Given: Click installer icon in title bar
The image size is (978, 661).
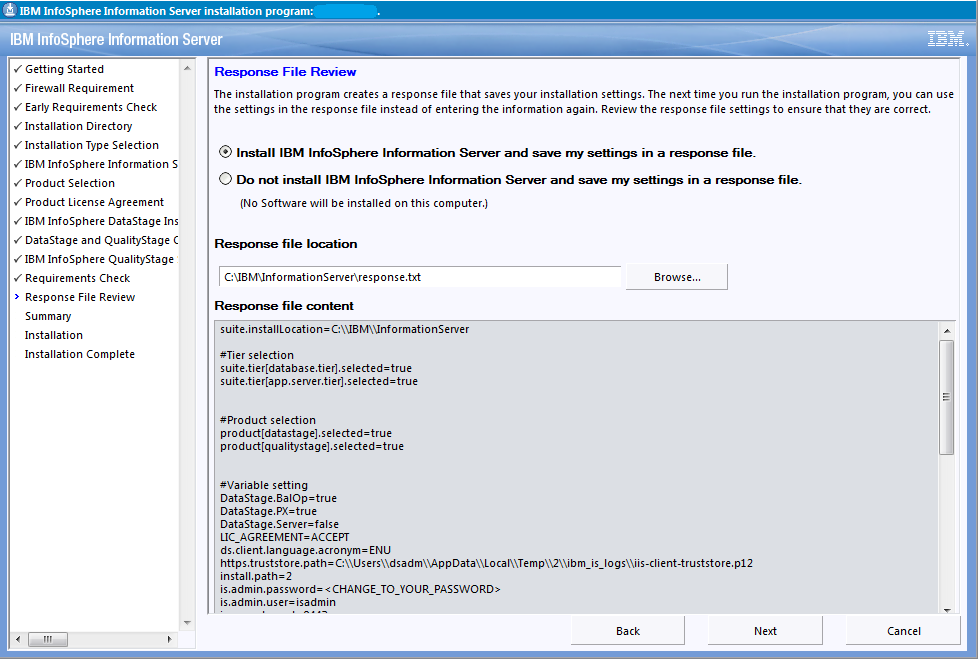Looking at the screenshot, I should tap(9, 10).
